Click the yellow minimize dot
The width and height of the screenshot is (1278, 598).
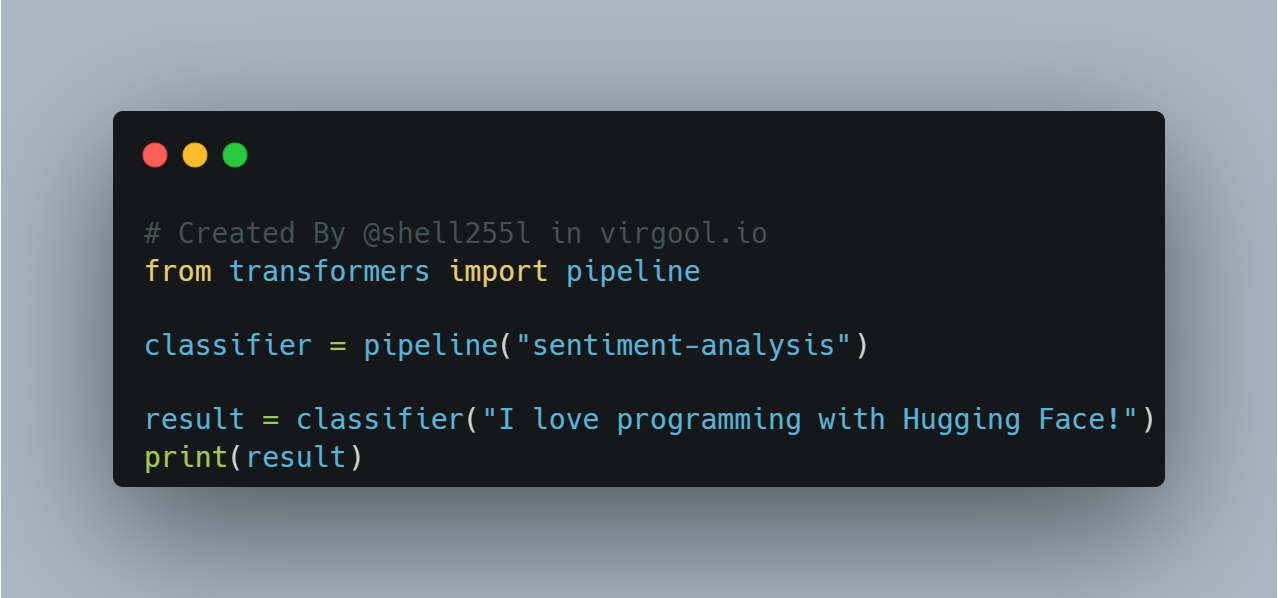[x=195, y=155]
